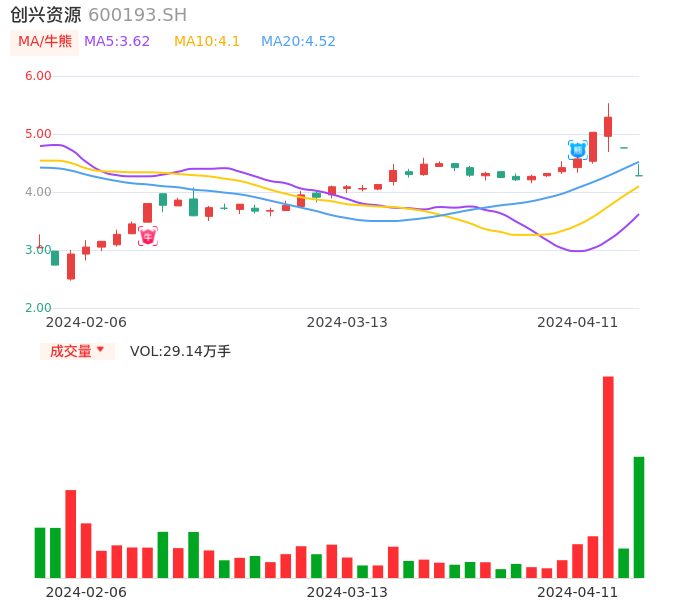Viewport: 686px width, 606px height.
Task: Click the tallest red volume bar
Action: pos(608,477)
